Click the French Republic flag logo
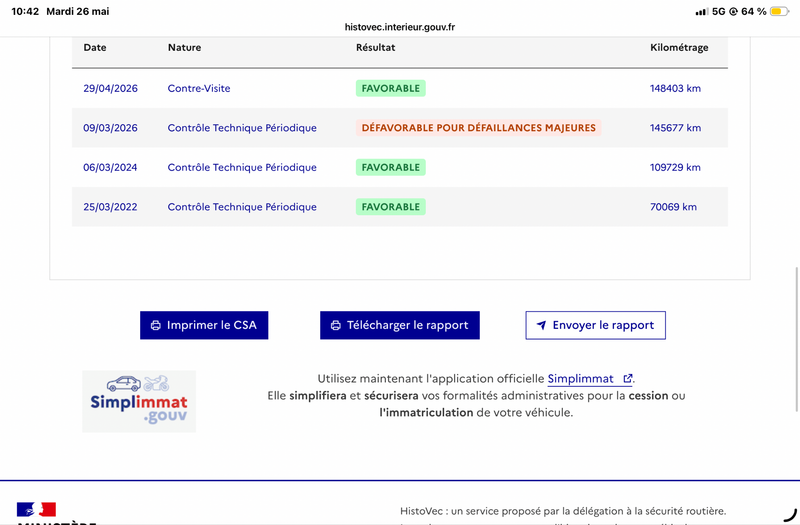This screenshot has height=525, width=800. 36,509
